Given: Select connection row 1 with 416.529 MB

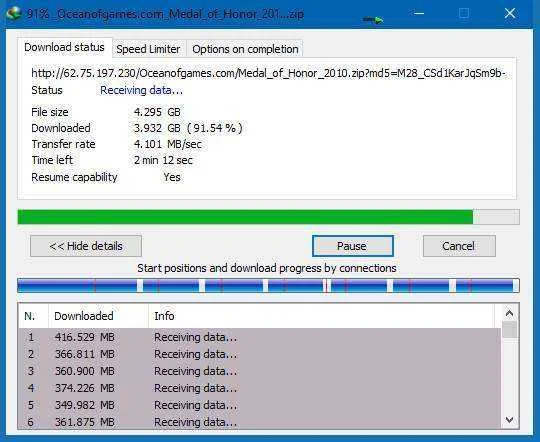Looking at the screenshot, I should [x=260, y=337].
